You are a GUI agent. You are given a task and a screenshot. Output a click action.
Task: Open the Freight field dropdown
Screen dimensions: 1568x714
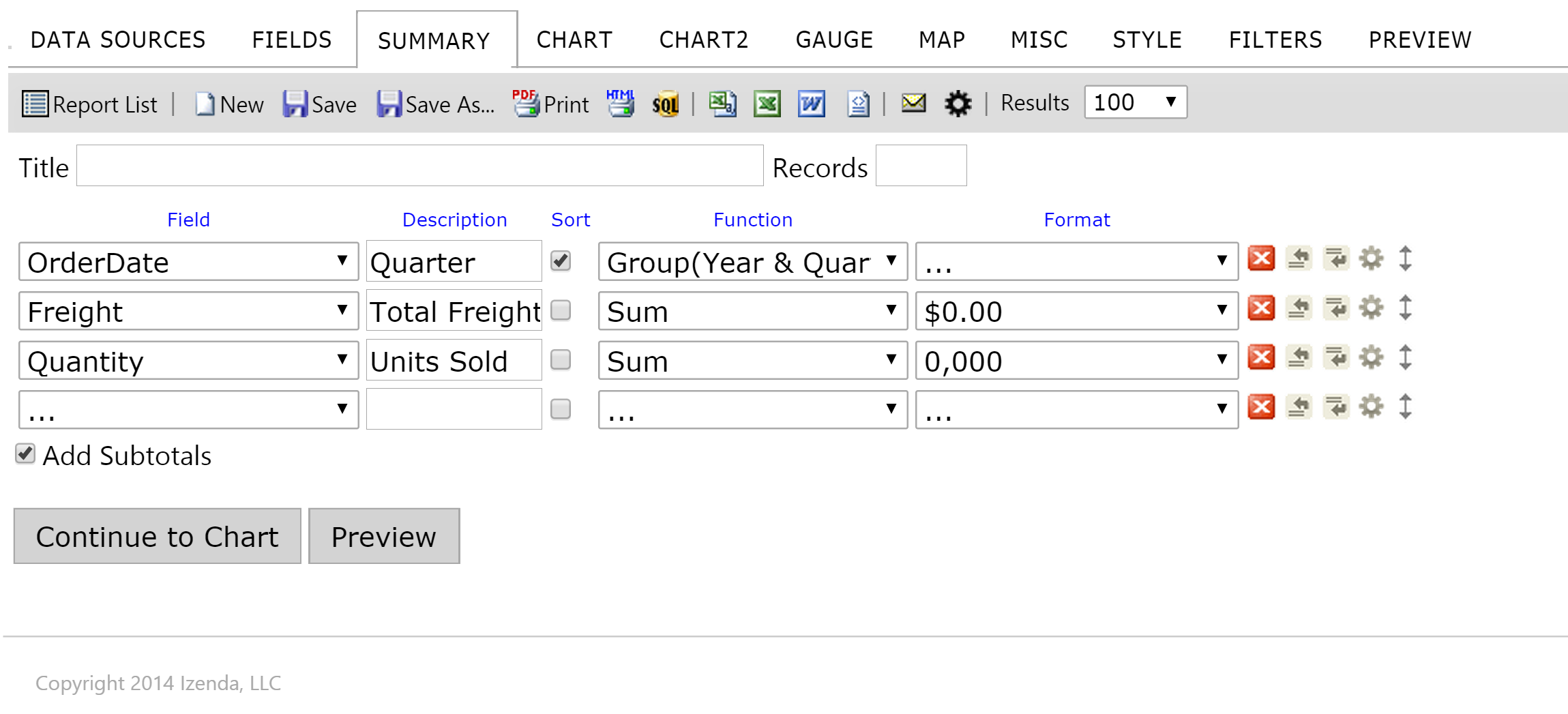pyautogui.click(x=188, y=311)
